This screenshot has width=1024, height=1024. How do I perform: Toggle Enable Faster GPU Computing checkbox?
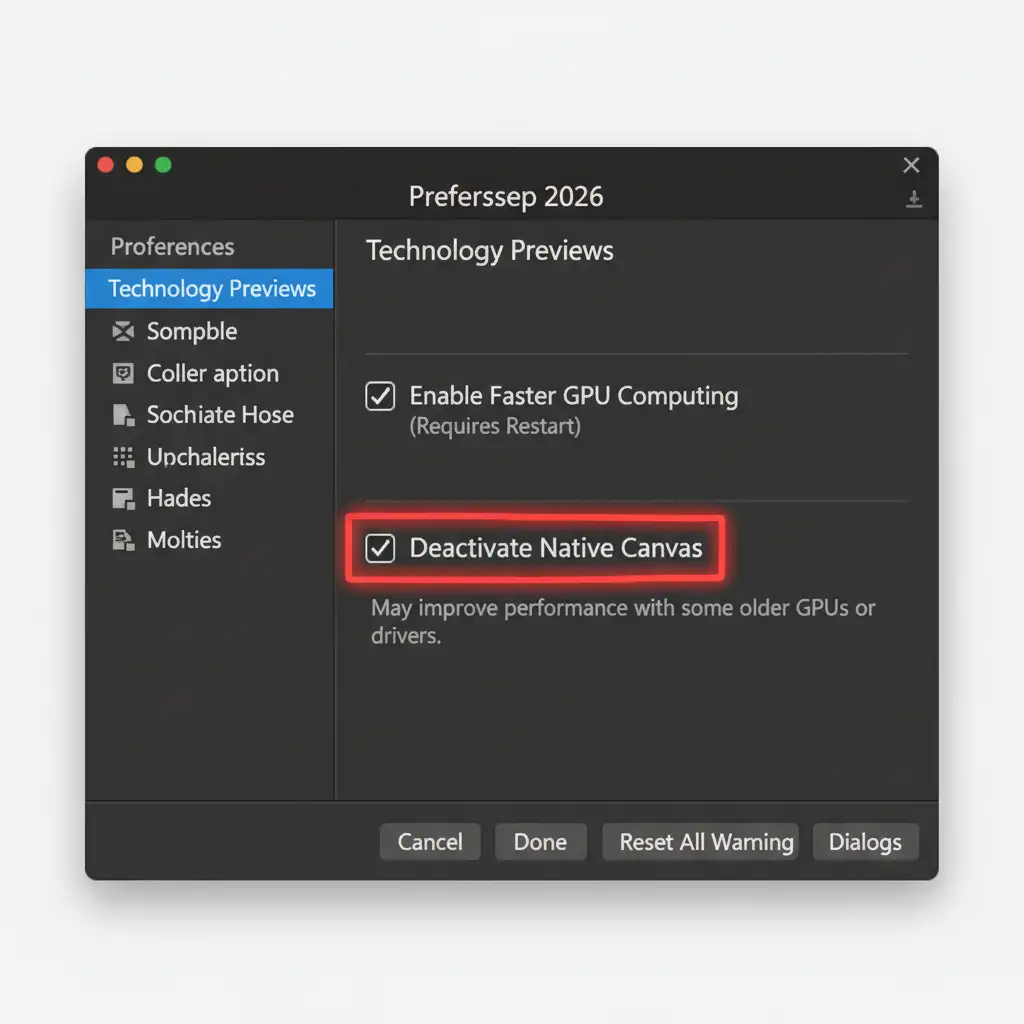click(380, 396)
